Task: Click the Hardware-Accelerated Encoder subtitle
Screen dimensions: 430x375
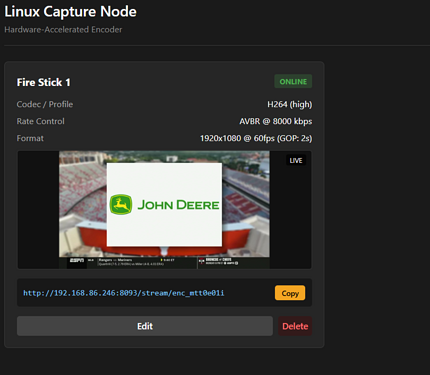Action: 63,30
